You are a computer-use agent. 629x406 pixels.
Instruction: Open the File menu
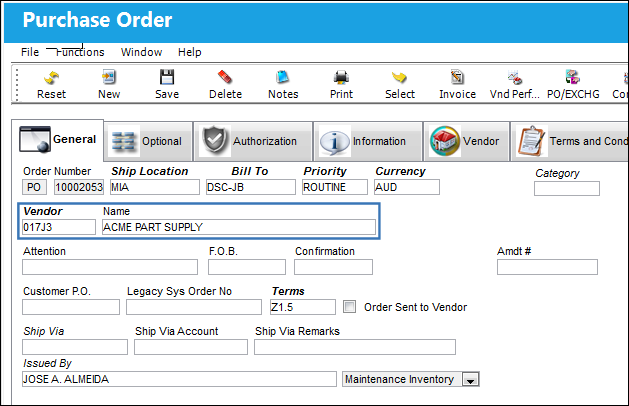pos(30,52)
